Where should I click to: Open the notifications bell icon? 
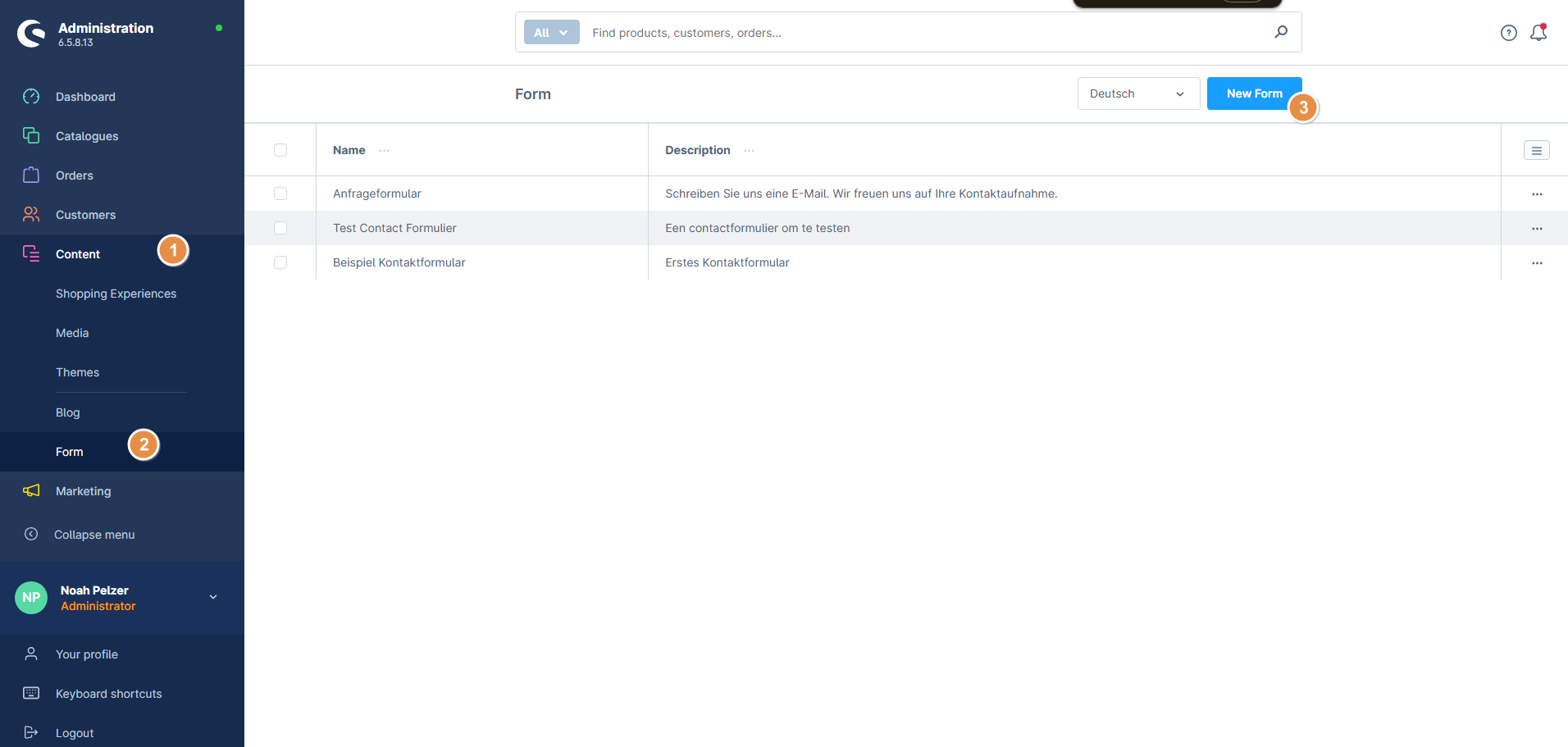1538,33
